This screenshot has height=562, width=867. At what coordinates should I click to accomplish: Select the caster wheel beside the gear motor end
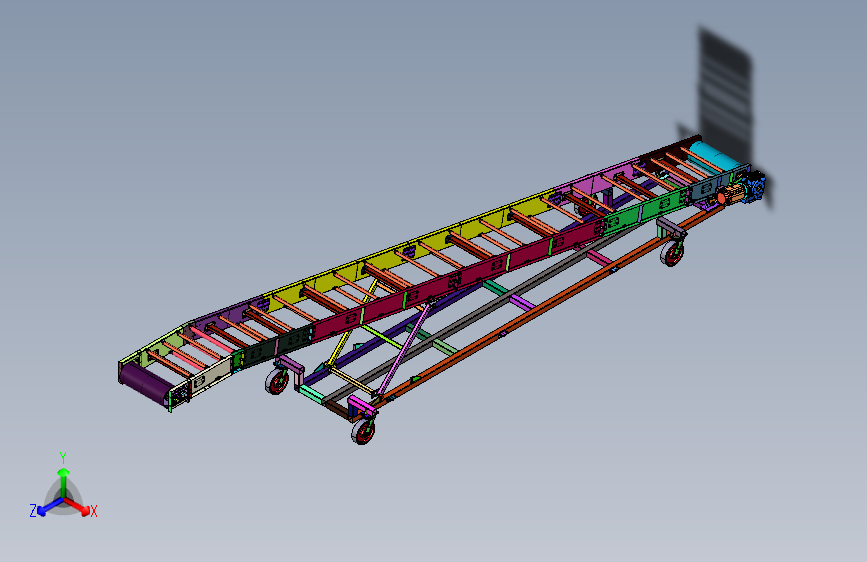[x=672, y=253]
